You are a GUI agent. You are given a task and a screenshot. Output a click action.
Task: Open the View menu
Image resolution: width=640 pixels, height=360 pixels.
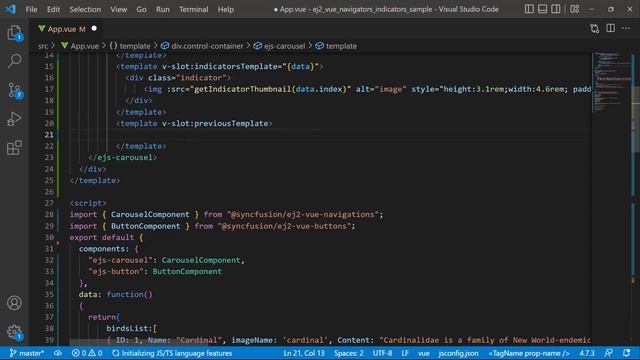pyautogui.click(x=118, y=9)
